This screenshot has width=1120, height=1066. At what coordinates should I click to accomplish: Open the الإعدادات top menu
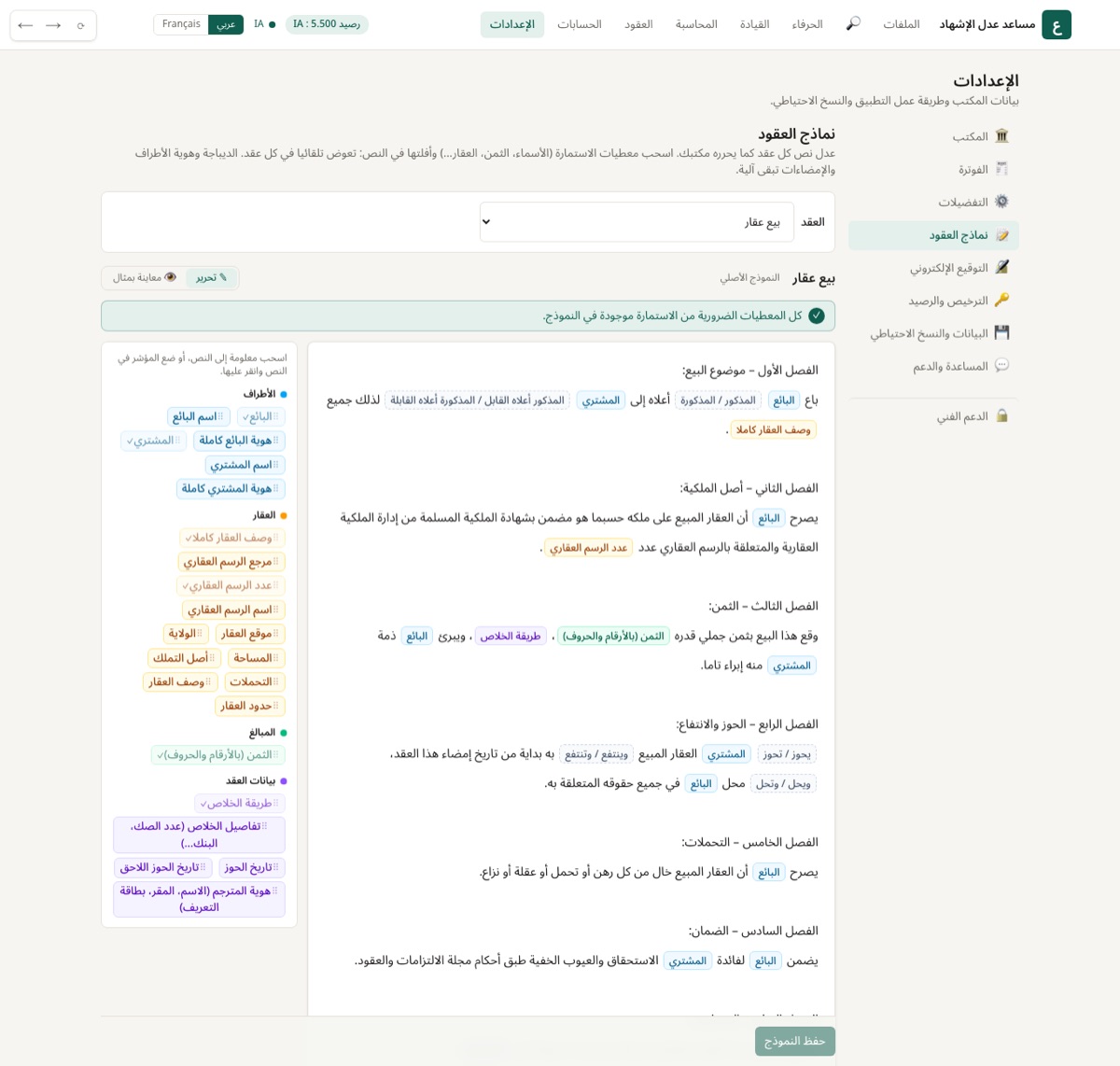click(512, 24)
